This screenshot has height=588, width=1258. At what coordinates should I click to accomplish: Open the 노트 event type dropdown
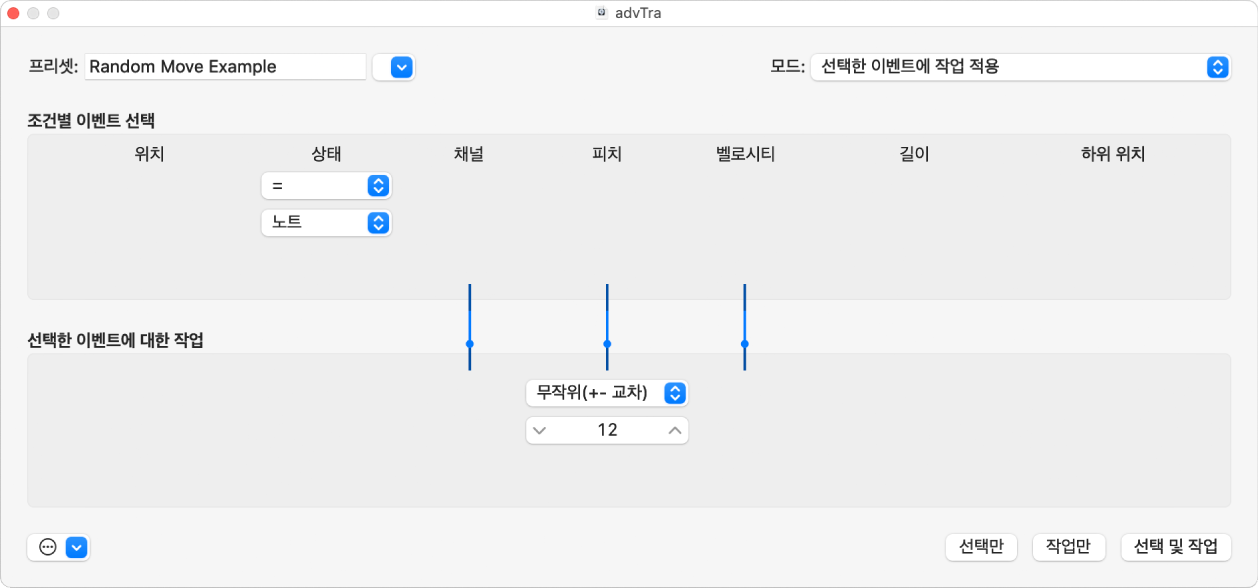(x=327, y=222)
